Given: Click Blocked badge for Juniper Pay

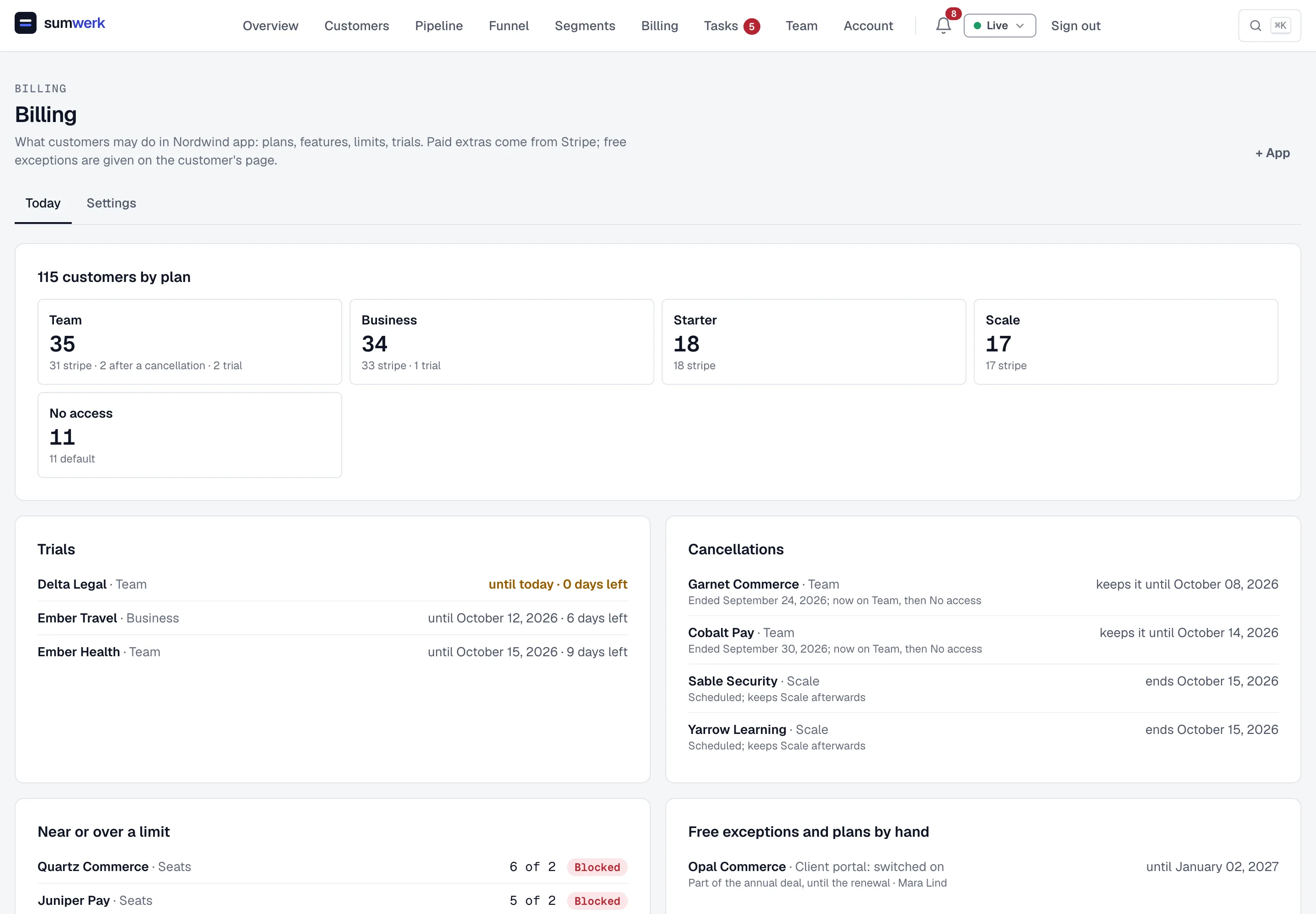Looking at the screenshot, I should (597, 901).
